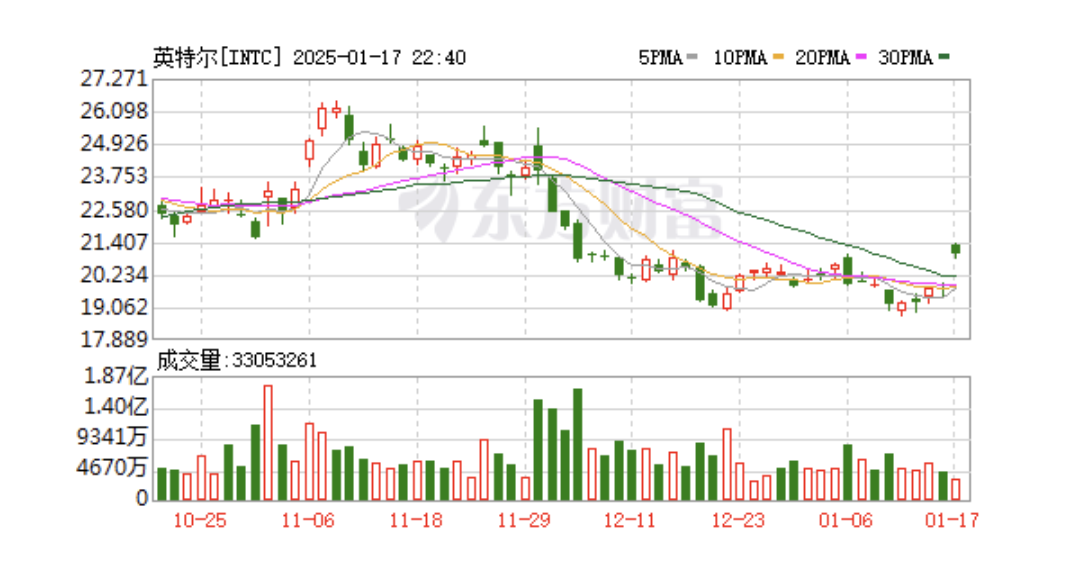The width and height of the screenshot is (1070, 572).
Task: Click the 20.234 price axis label
Action: (x=114, y=275)
